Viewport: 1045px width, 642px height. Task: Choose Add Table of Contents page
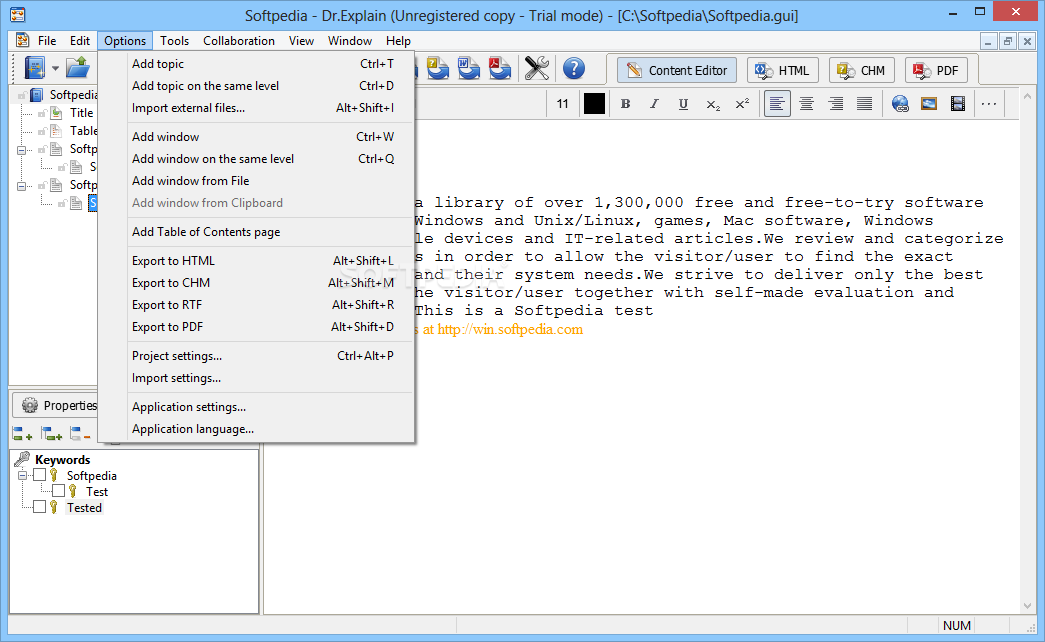(263, 232)
